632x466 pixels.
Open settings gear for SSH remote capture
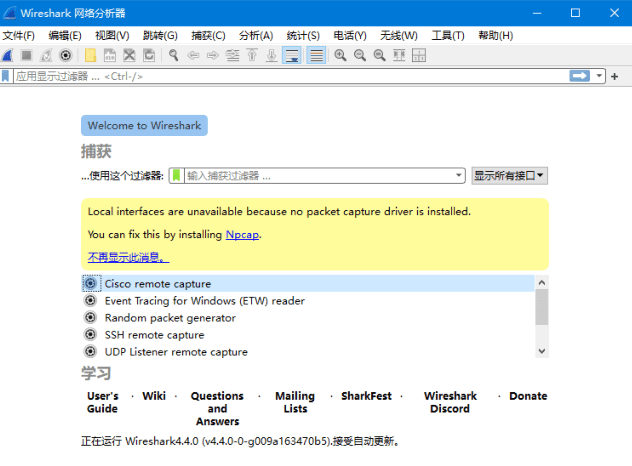click(90, 335)
